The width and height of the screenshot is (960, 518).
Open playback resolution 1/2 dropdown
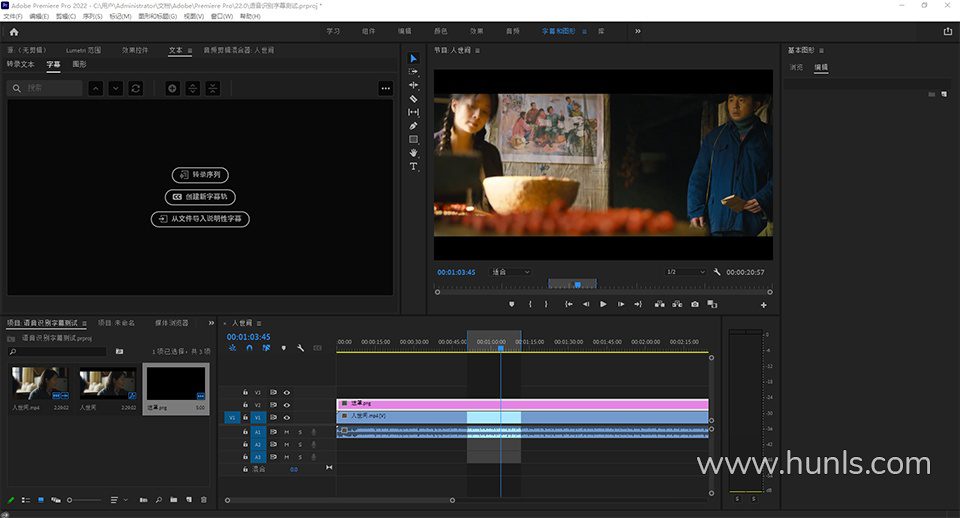[685, 272]
